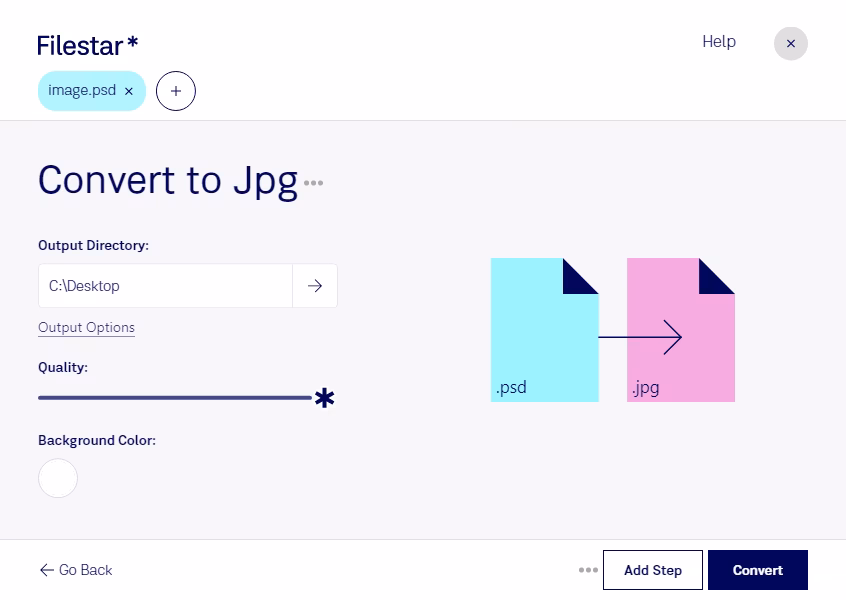Click the conversion arrow between file icons
846x600 pixels.
(640, 337)
